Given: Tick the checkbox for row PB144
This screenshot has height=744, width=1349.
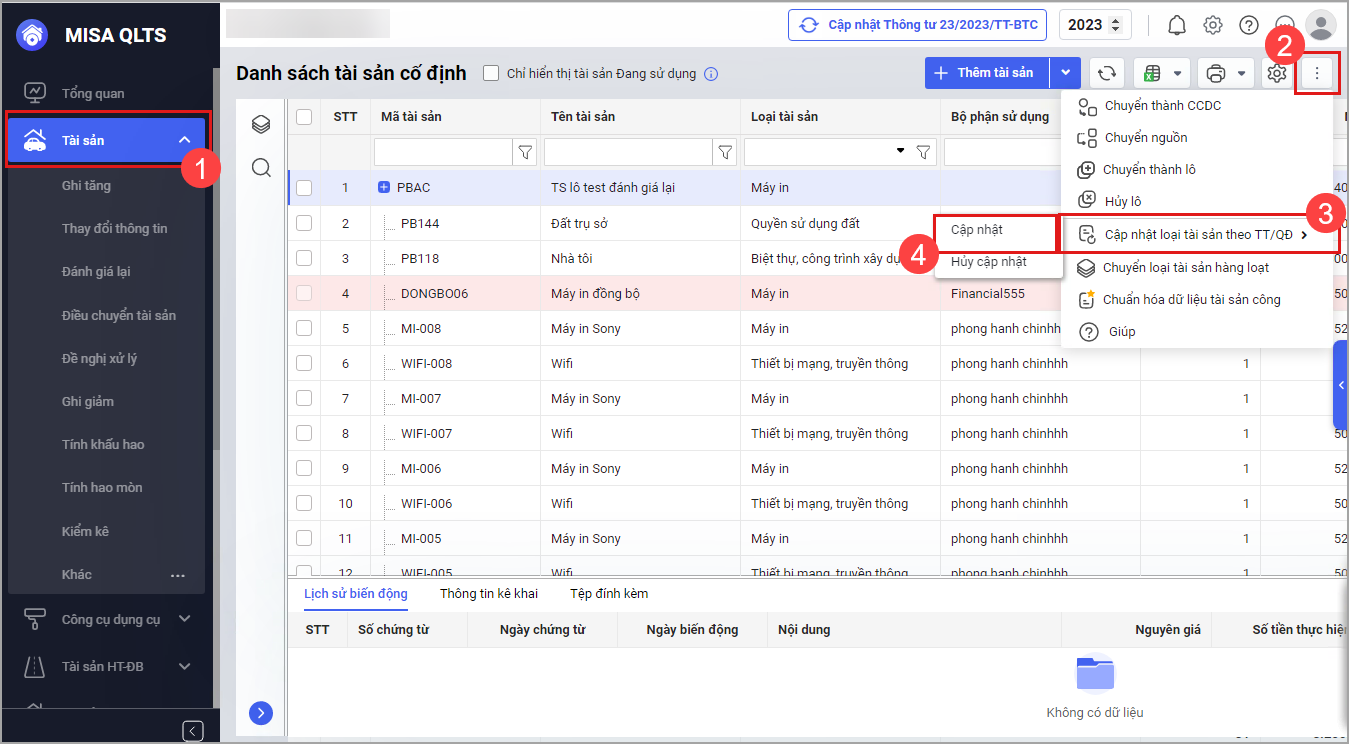Looking at the screenshot, I should pyautogui.click(x=304, y=223).
